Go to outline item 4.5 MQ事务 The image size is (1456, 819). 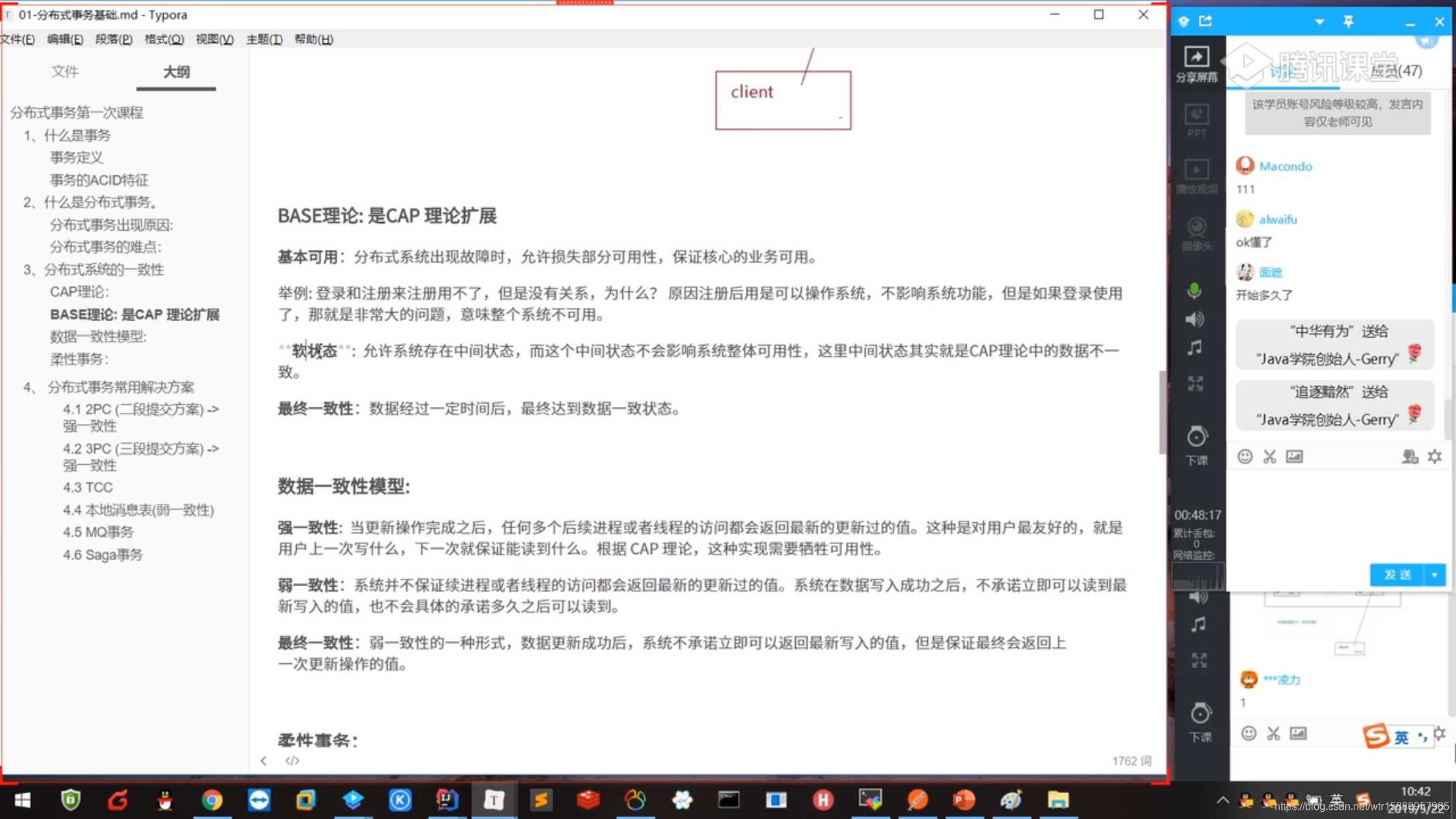click(98, 532)
